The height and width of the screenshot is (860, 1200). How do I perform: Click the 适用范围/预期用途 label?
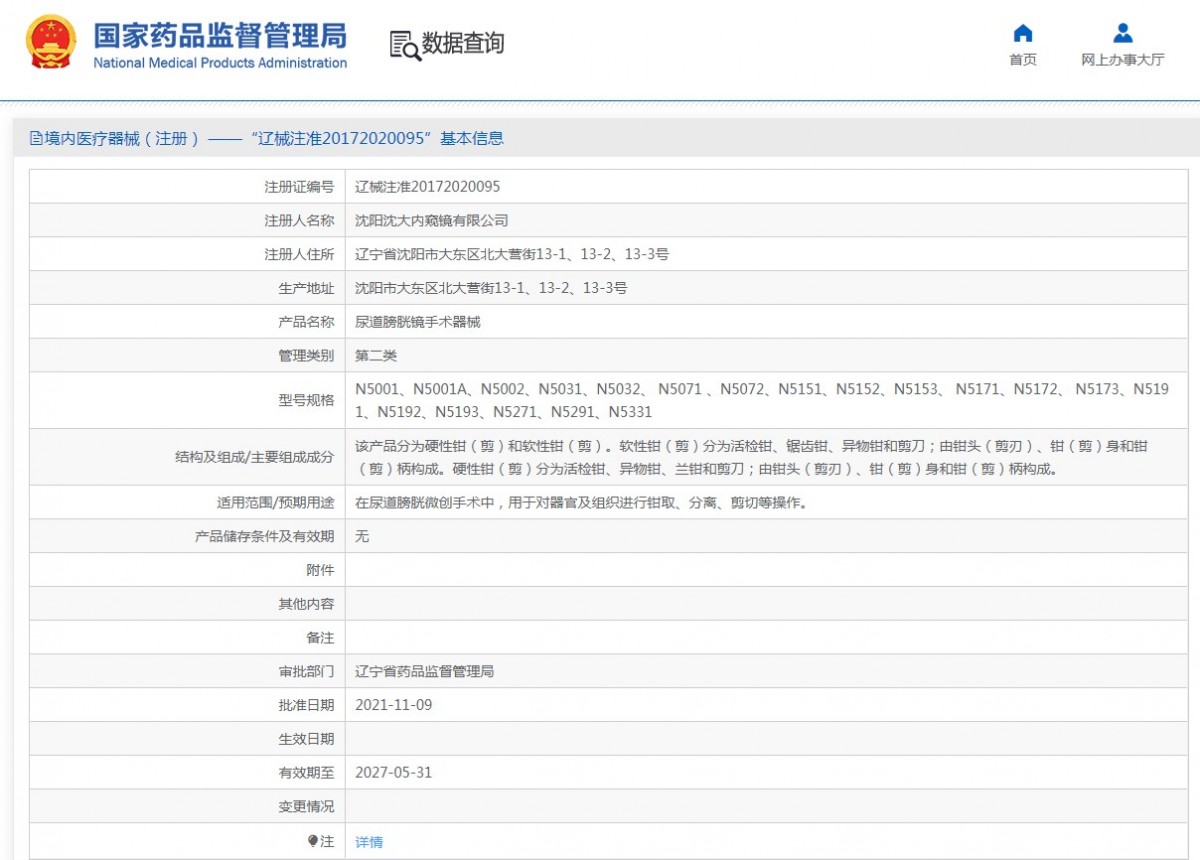(x=276, y=503)
